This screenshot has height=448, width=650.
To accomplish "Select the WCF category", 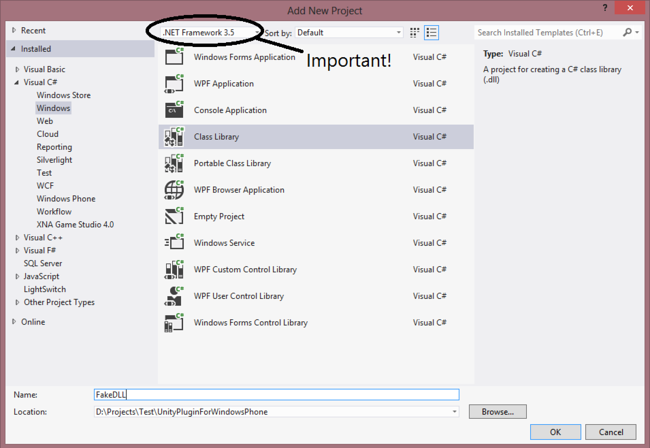I will 45,185.
